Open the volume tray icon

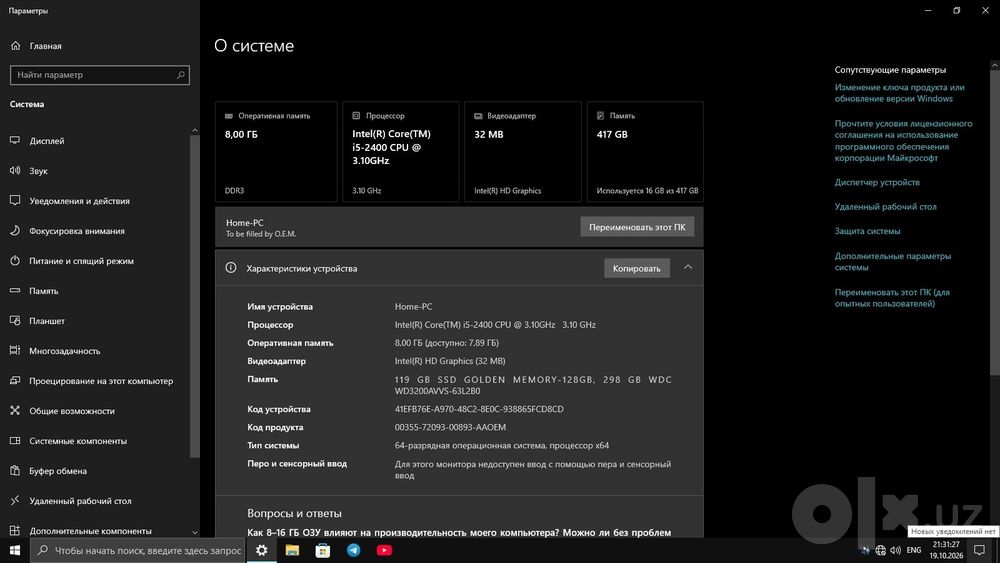pos(895,550)
